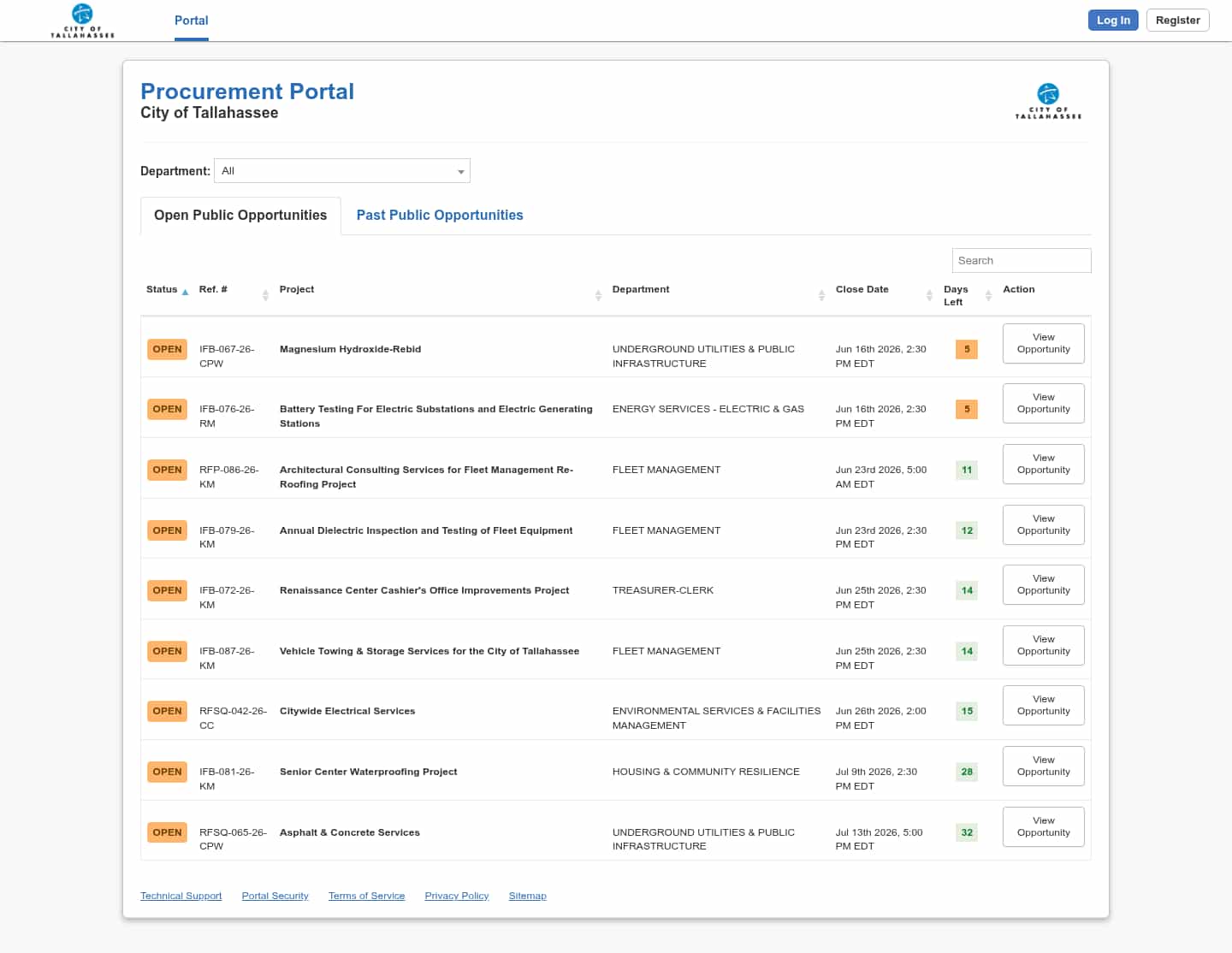The image size is (1232, 953).
Task: Click project title Citywide Electrical Services
Action: (x=347, y=711)
